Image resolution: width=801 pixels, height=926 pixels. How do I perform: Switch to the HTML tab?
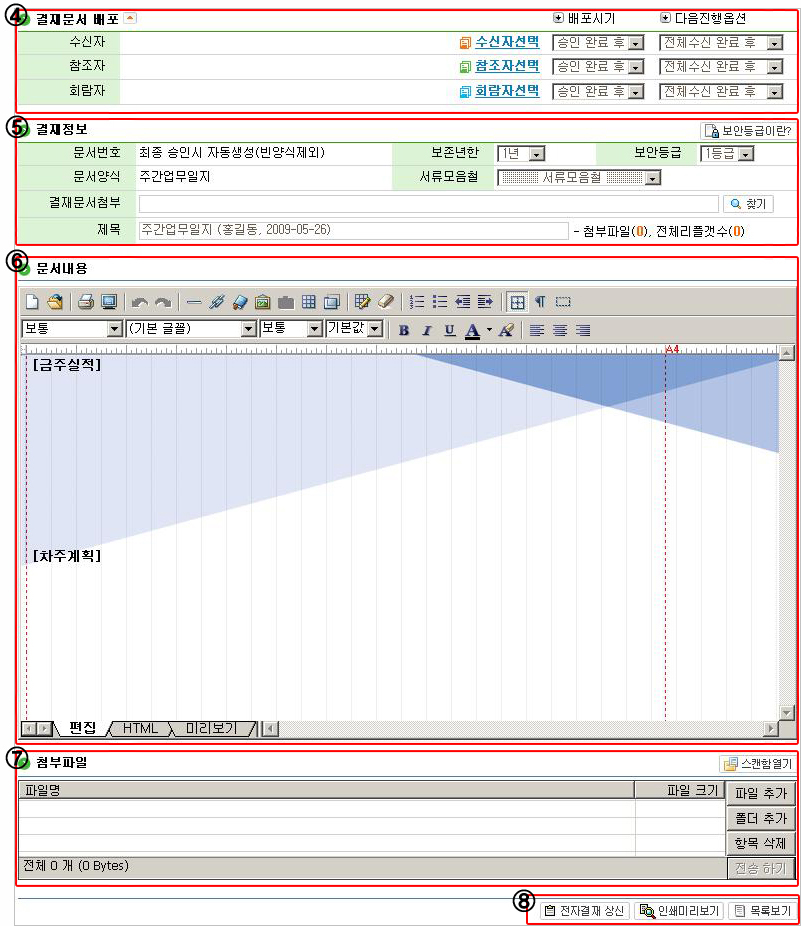(x=140, y=728)
